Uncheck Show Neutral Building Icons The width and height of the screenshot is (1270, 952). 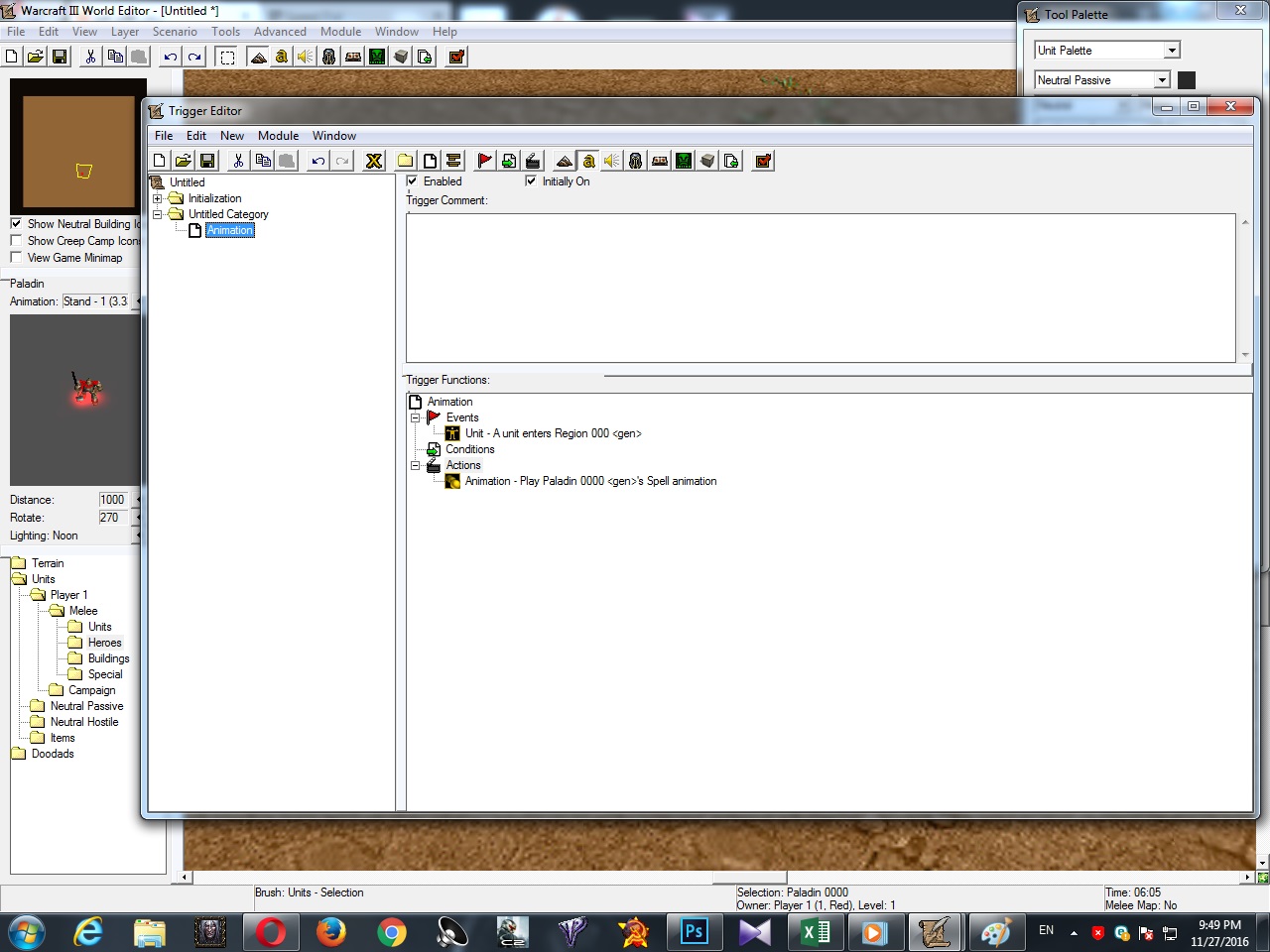point(16,224)
